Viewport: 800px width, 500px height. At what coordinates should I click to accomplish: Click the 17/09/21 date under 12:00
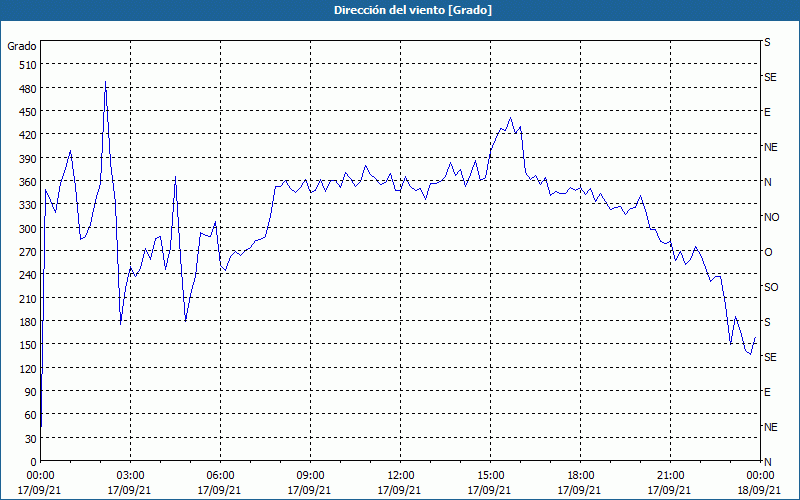pyautogui.click(x=399, y=490)
